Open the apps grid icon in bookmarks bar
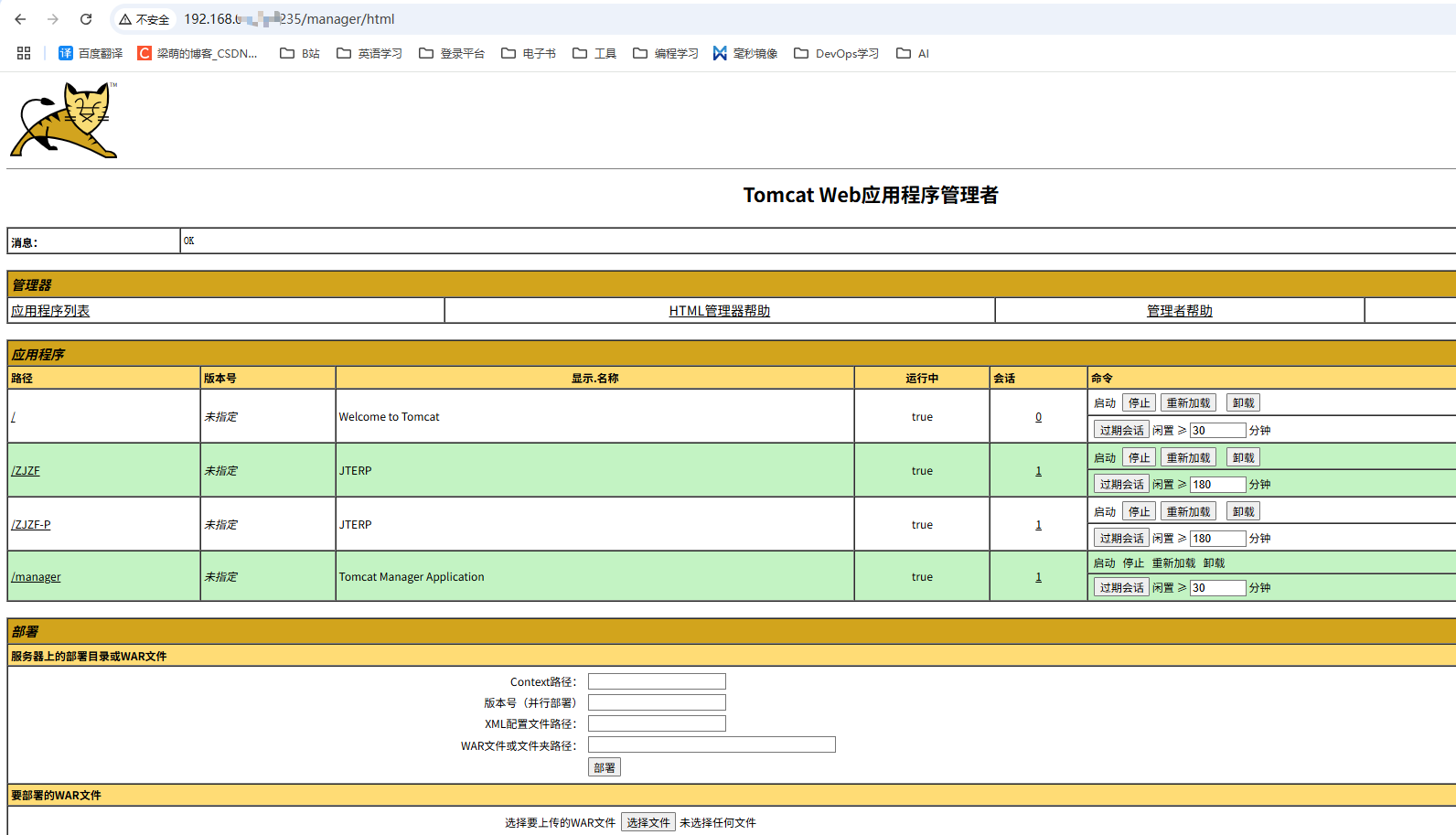The height and width of the screenshot is (835, 1456). (x=24, y=53)
